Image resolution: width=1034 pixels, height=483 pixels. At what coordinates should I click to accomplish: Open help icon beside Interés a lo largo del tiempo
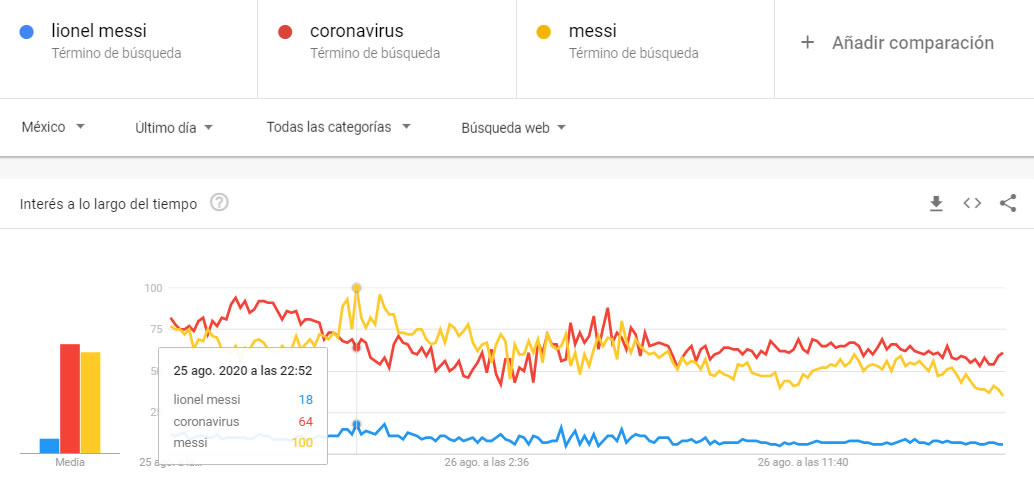(219, 203)
